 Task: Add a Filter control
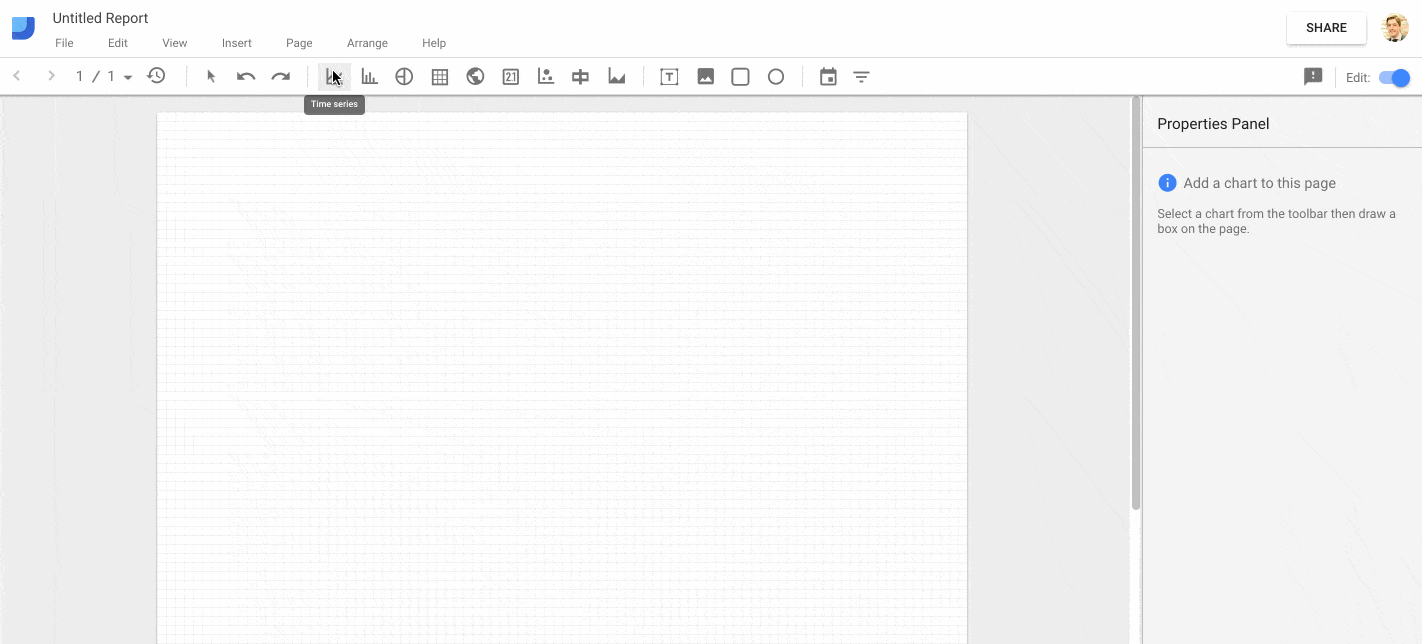click(862, 76)
